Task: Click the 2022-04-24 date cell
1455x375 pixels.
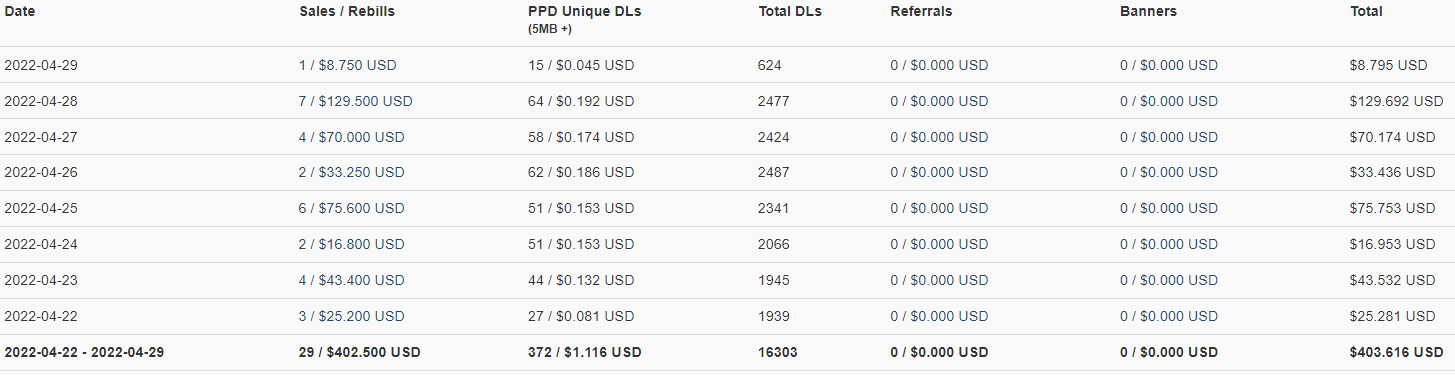Action: click(41, 245)
